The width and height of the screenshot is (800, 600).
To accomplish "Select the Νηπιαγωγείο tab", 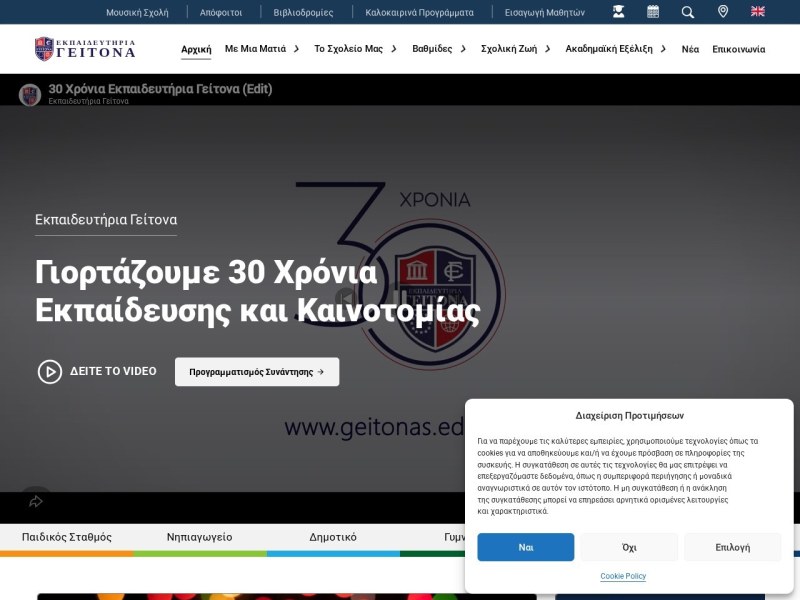I will pyautogui.click(x=199, y=537).
